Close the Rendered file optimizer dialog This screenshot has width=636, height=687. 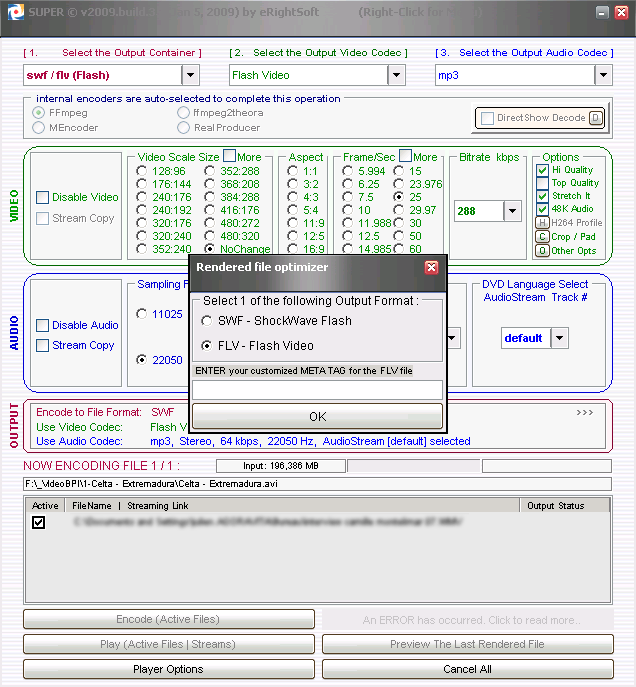click(x=431, y=267)
